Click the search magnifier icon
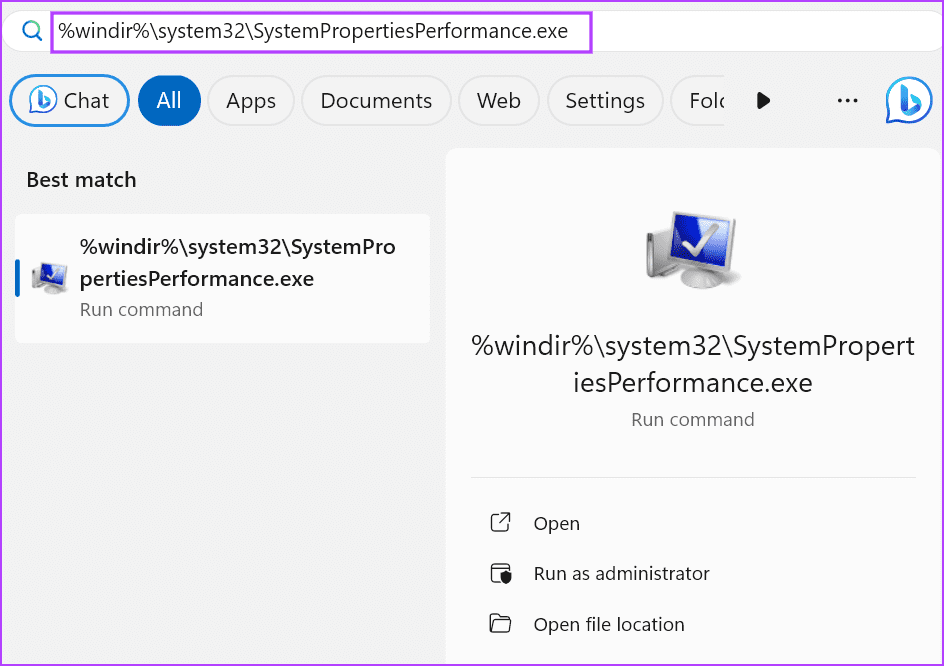 32,32
